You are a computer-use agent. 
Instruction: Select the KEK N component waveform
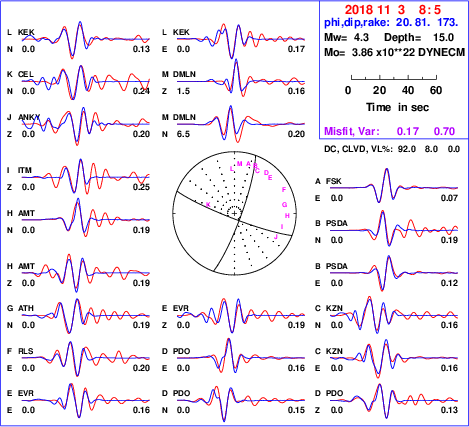pos(86,39)
